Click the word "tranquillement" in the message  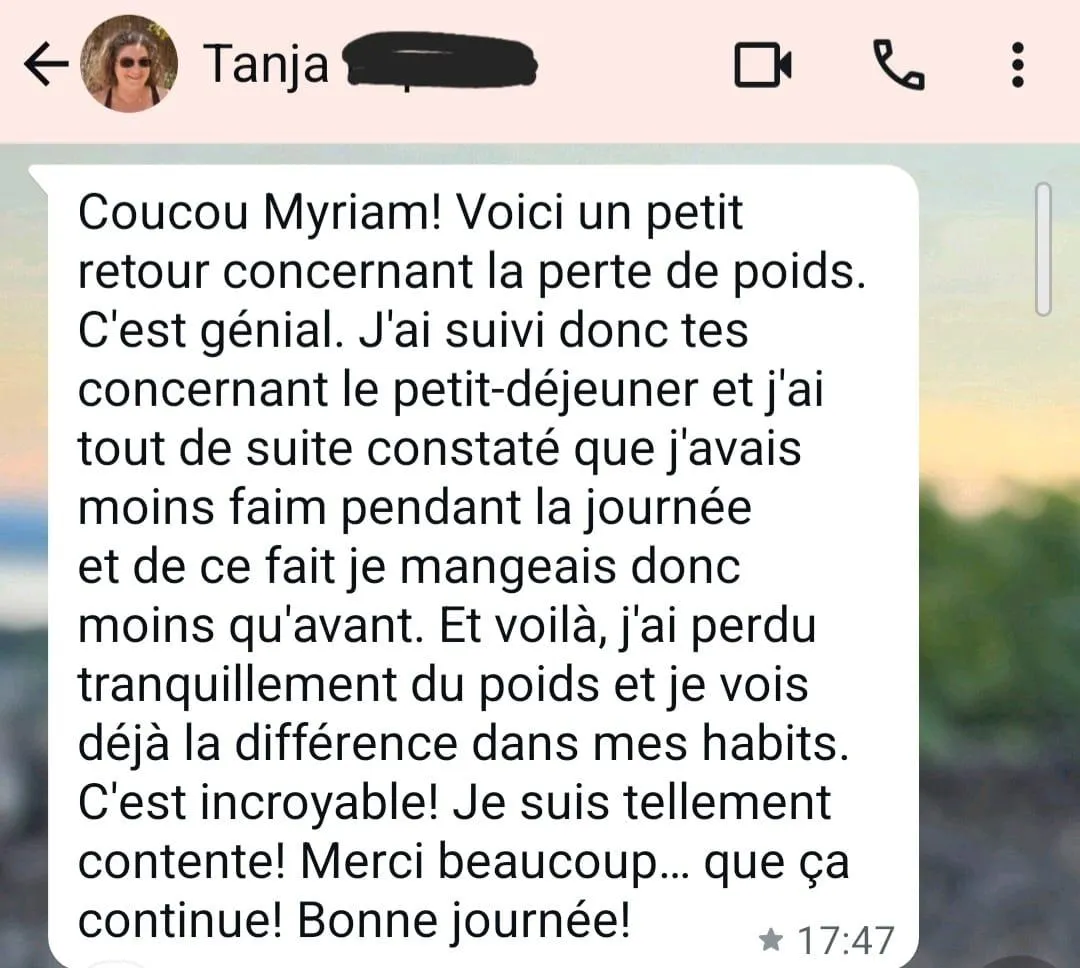[x=238, y=686]
